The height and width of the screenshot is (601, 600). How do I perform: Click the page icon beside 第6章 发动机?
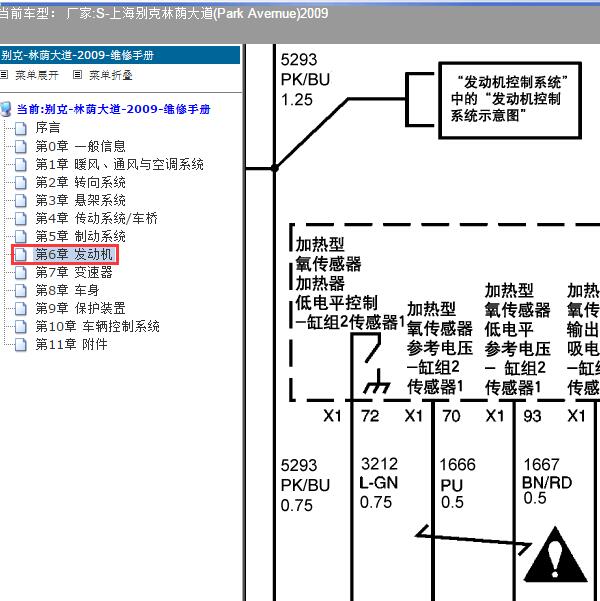(x=21, y=255)
